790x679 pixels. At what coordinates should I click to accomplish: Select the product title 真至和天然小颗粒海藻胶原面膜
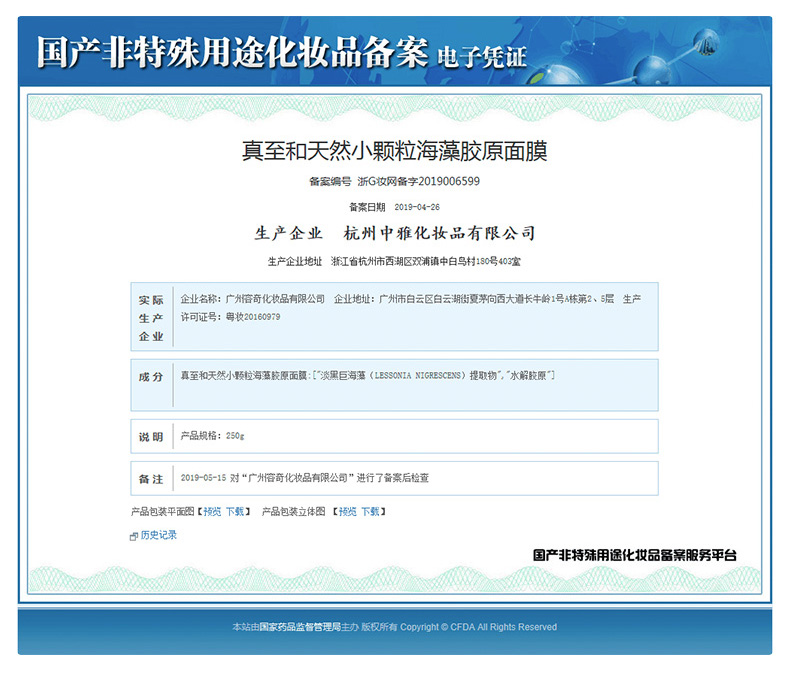[x=394, y=151]
